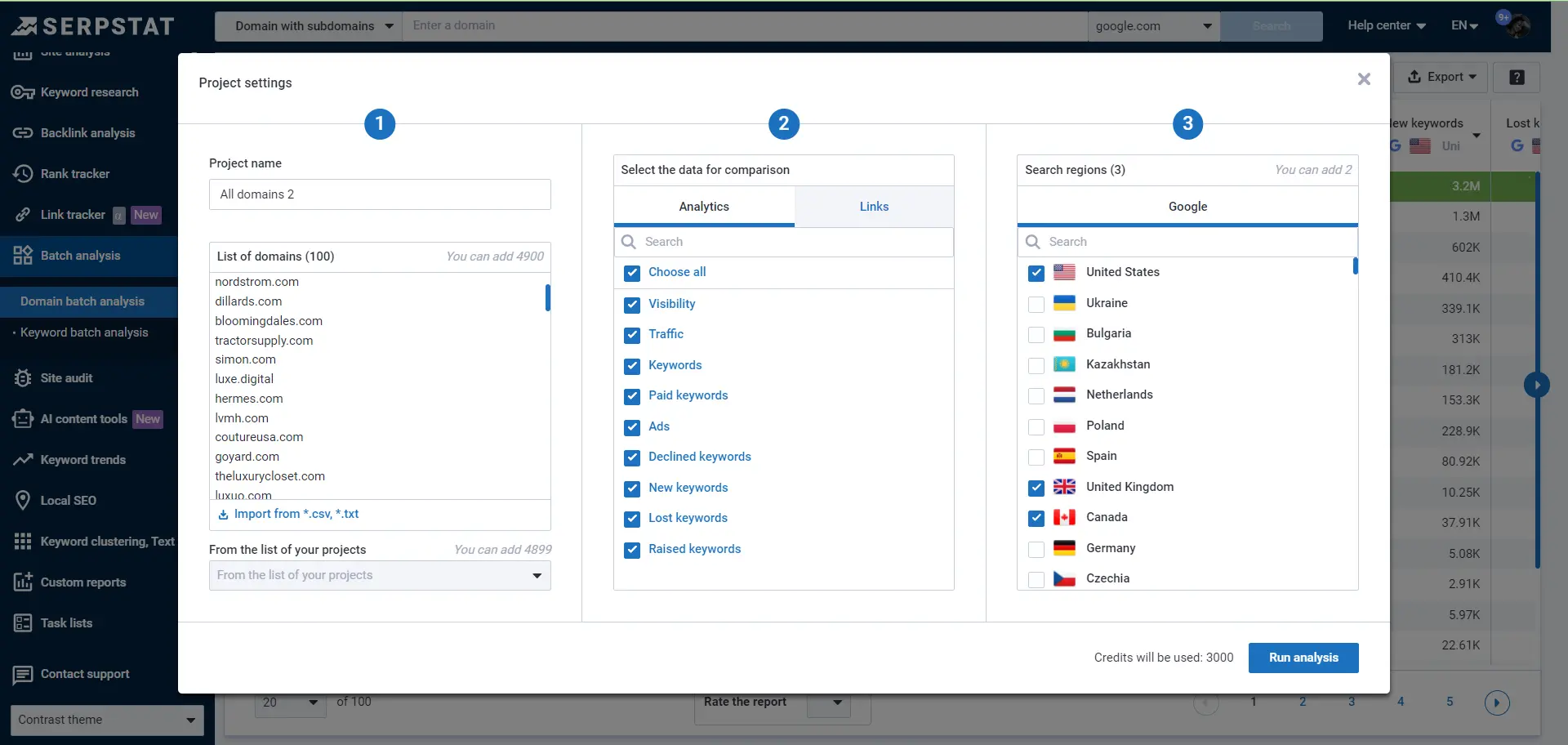1568x745 pixels.
Task: Open the EN language dropdown
Action: (x=1465, y=25)
